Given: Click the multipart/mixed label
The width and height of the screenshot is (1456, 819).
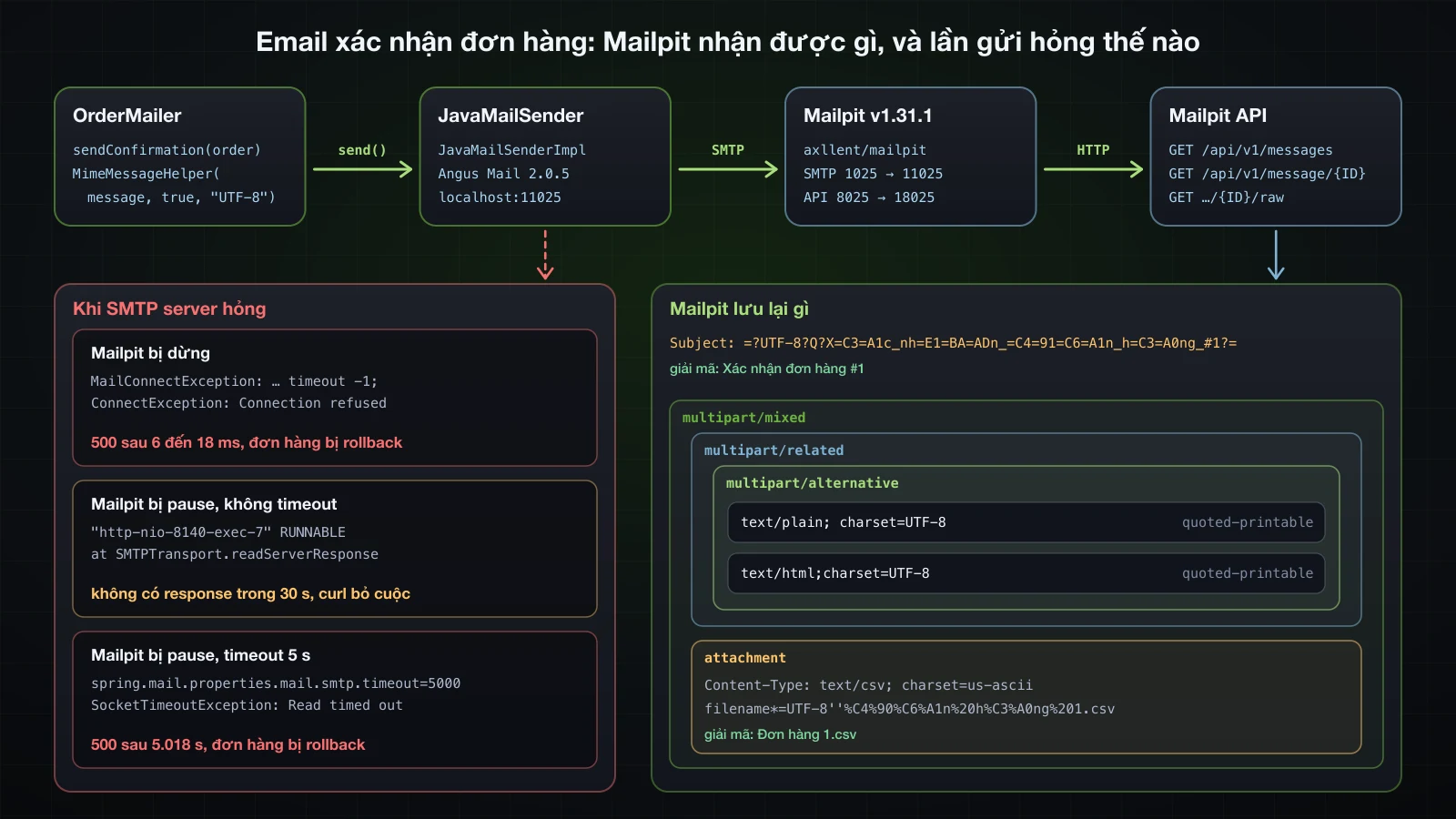Looking at the screenshot, I should pyautogui.click(x=743, y=418).
